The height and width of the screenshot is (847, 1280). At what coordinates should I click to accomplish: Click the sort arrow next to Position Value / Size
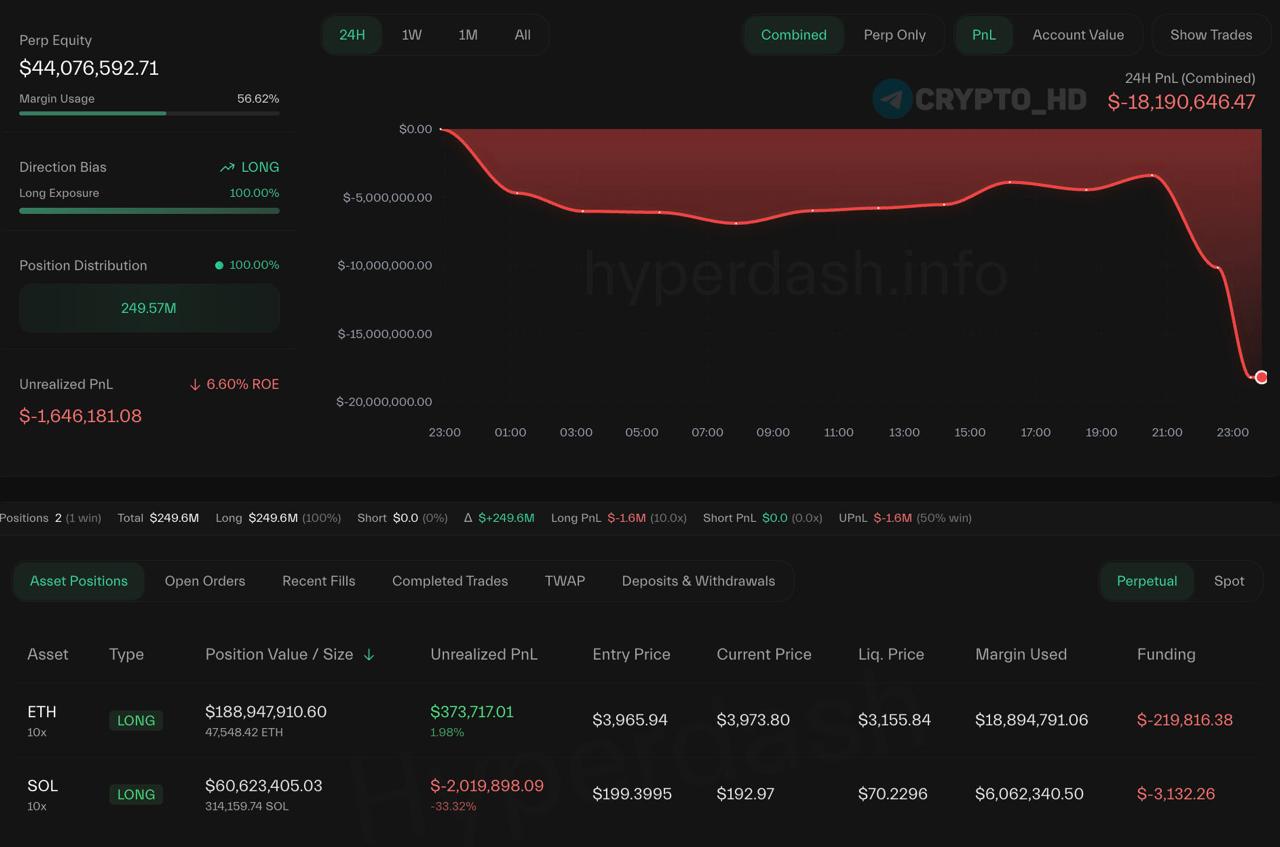(x=369, y=655)
